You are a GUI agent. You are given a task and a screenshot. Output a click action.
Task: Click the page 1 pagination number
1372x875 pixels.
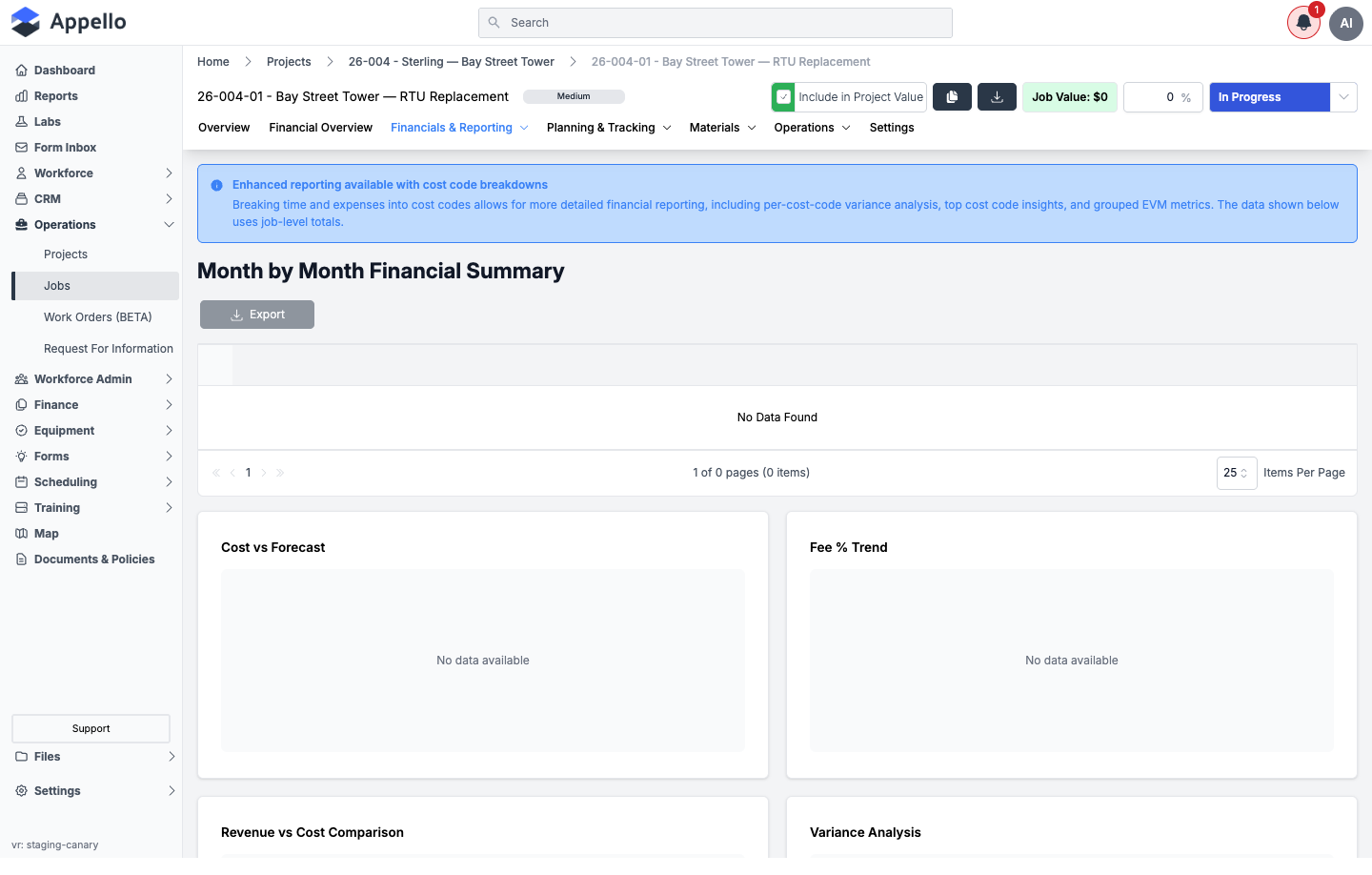coord(249,473)
